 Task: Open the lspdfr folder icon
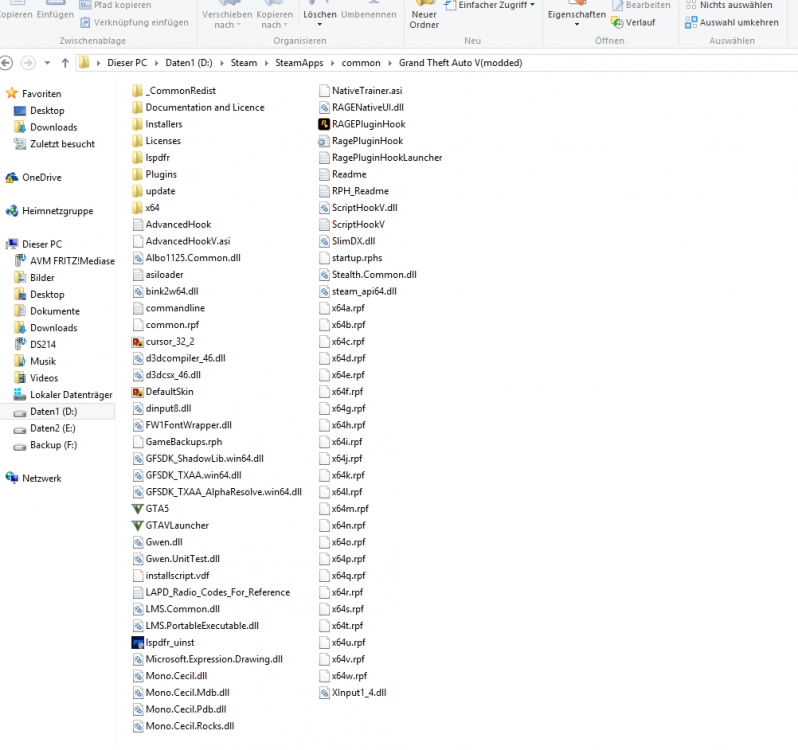pos(137,158)
